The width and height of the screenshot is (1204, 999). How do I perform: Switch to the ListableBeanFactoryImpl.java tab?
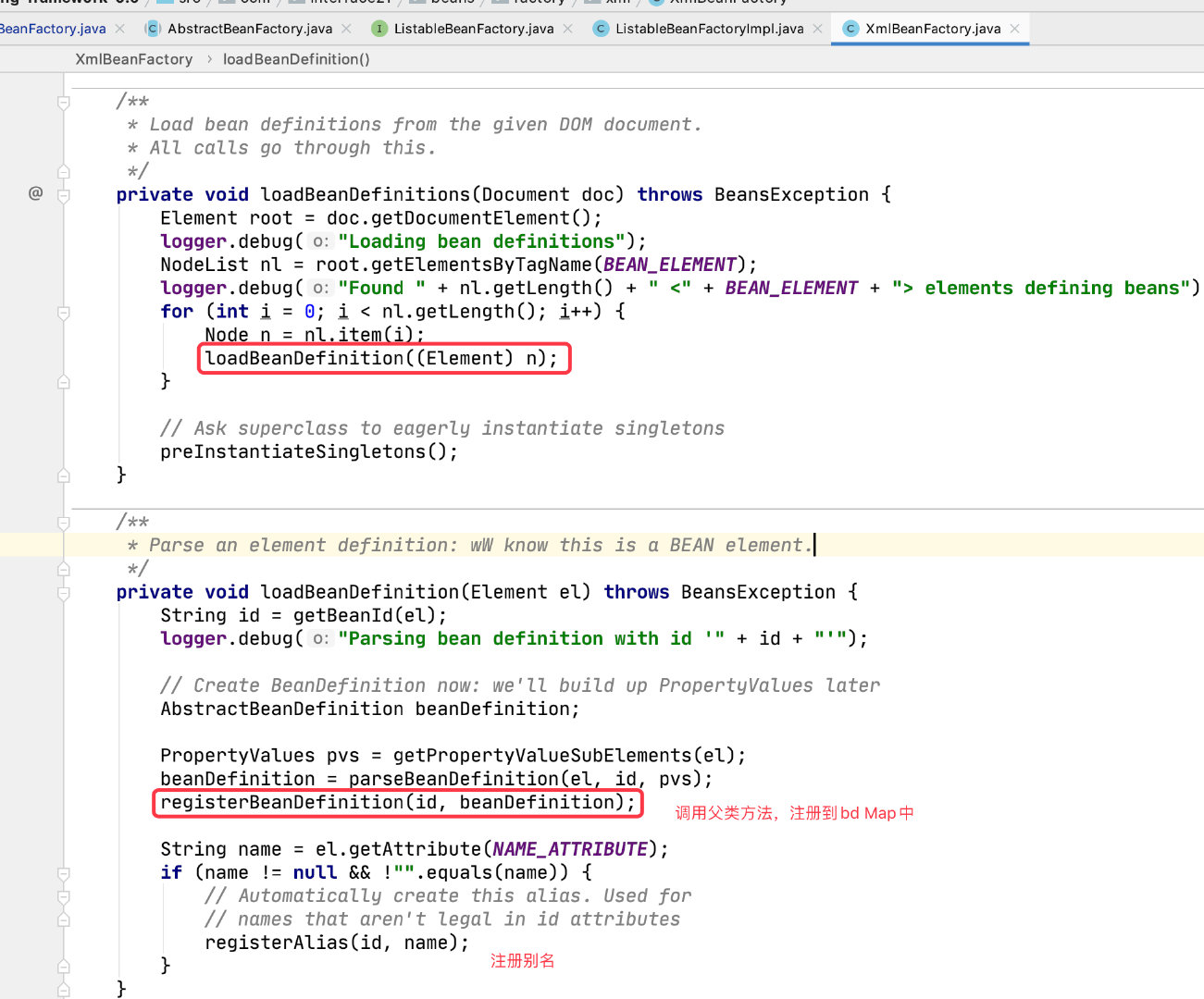coord(708,29)
